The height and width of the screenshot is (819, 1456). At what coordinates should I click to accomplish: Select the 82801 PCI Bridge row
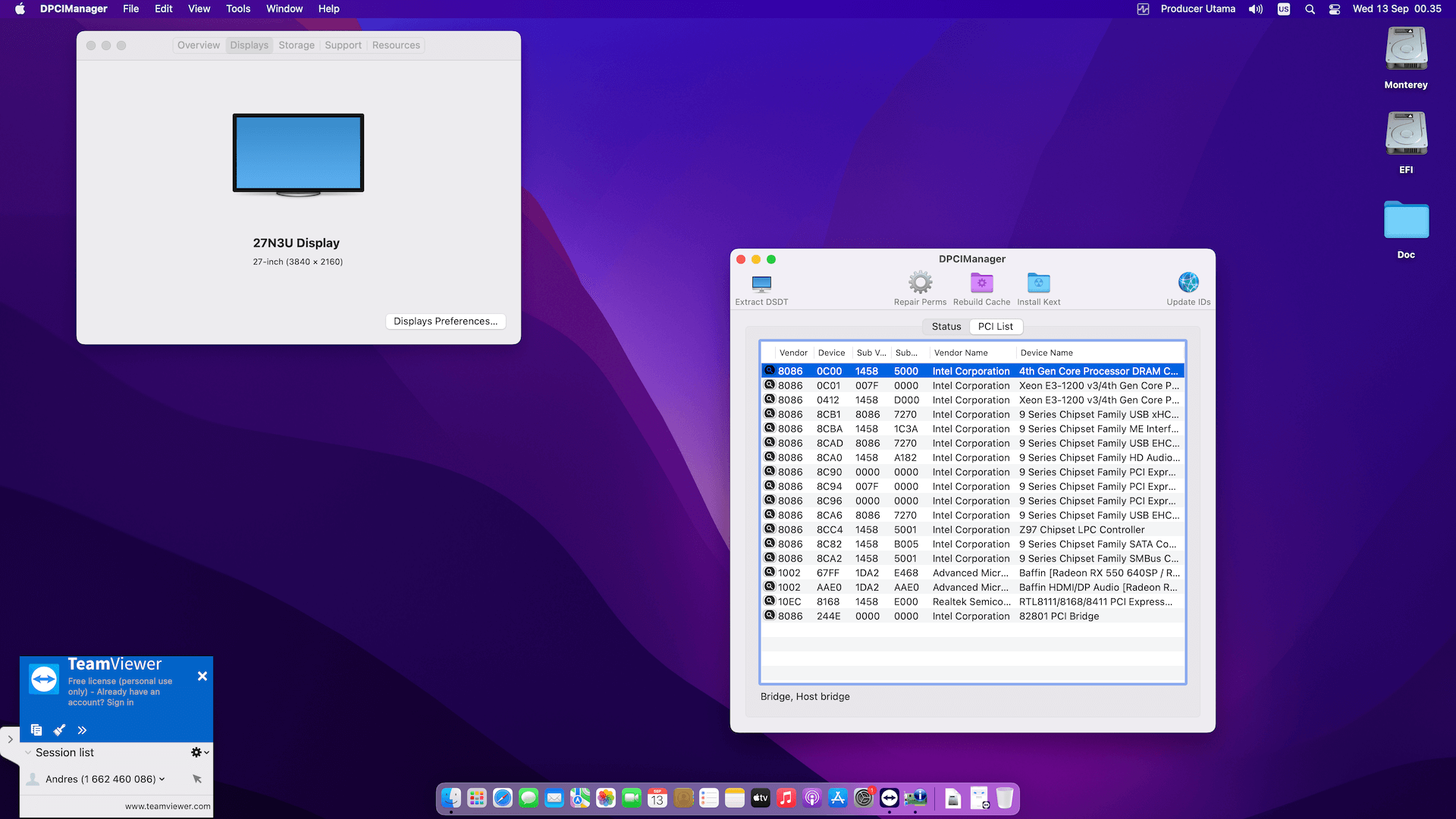coord(973,616)
